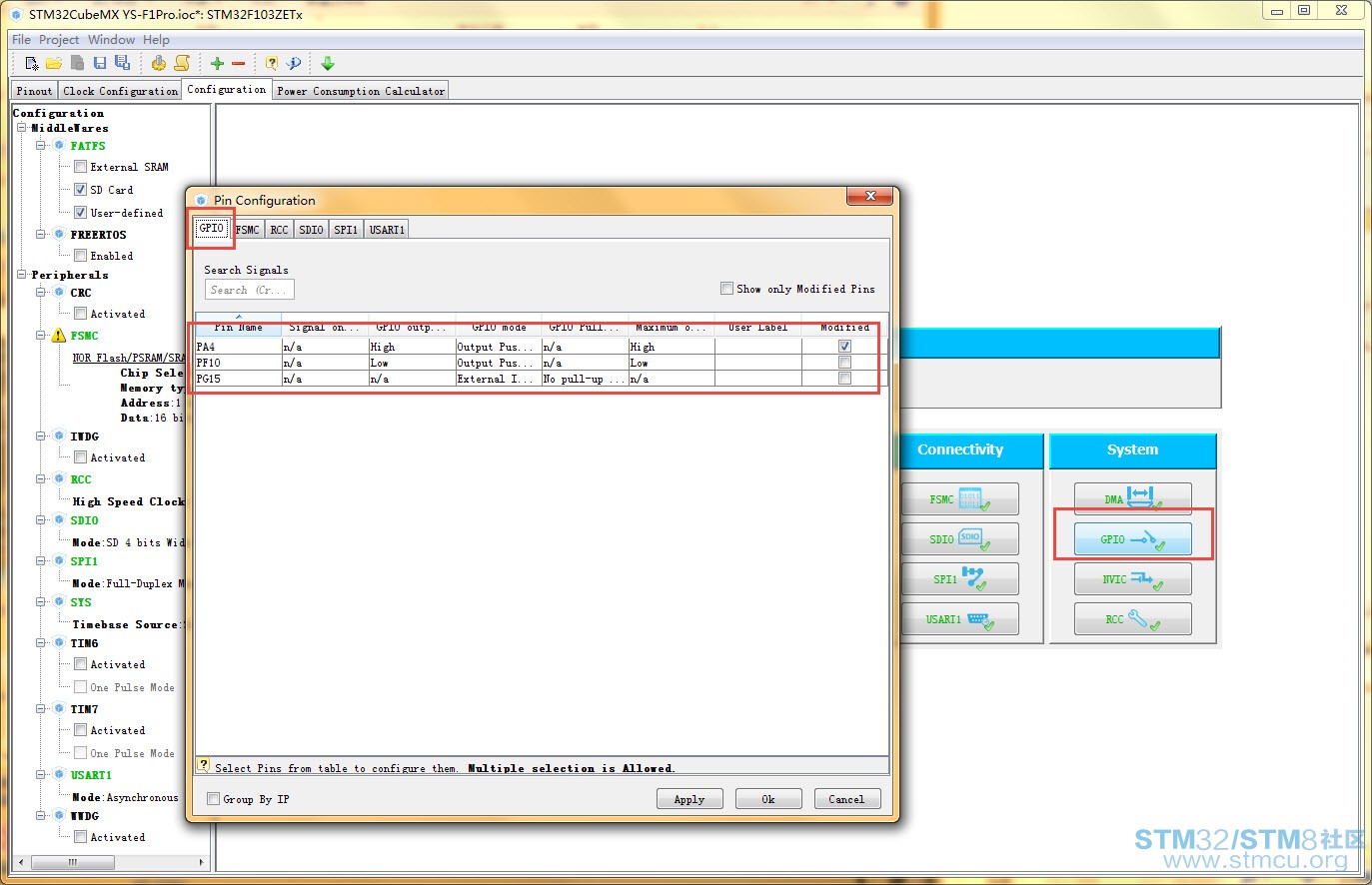Open USART1 in Connectivity panel

coord(959,618)
